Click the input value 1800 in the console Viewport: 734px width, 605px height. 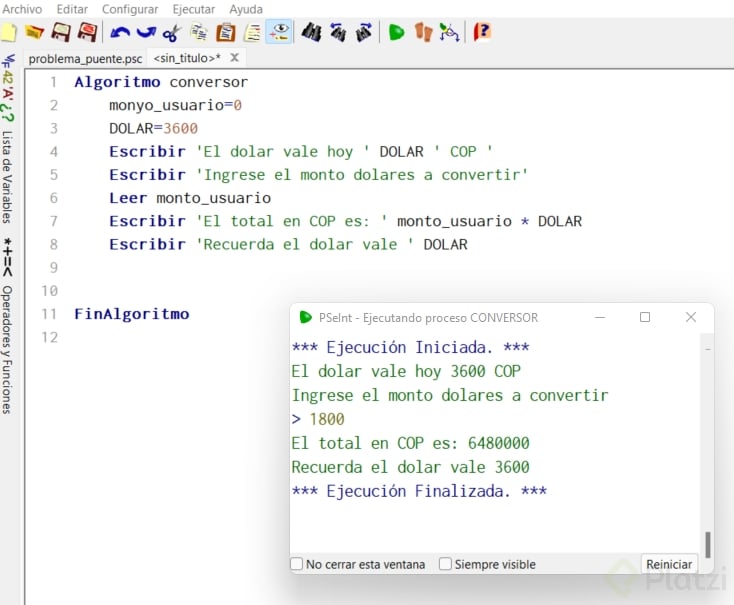(327, 419)
